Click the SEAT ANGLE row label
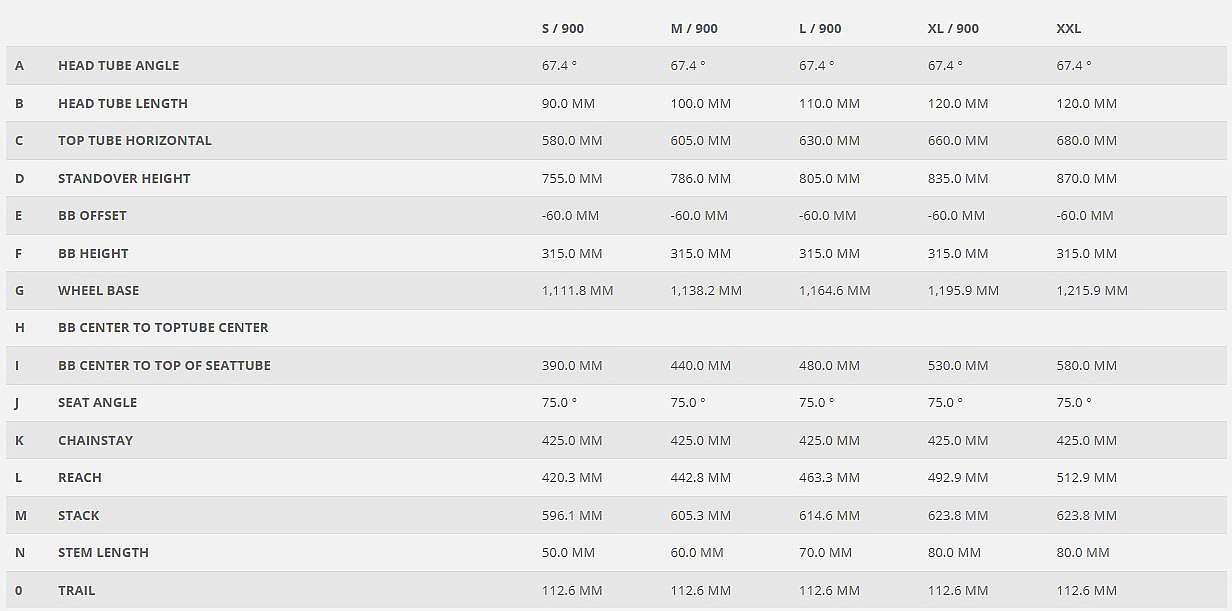 pyautogui.click(x=97, y=402)
